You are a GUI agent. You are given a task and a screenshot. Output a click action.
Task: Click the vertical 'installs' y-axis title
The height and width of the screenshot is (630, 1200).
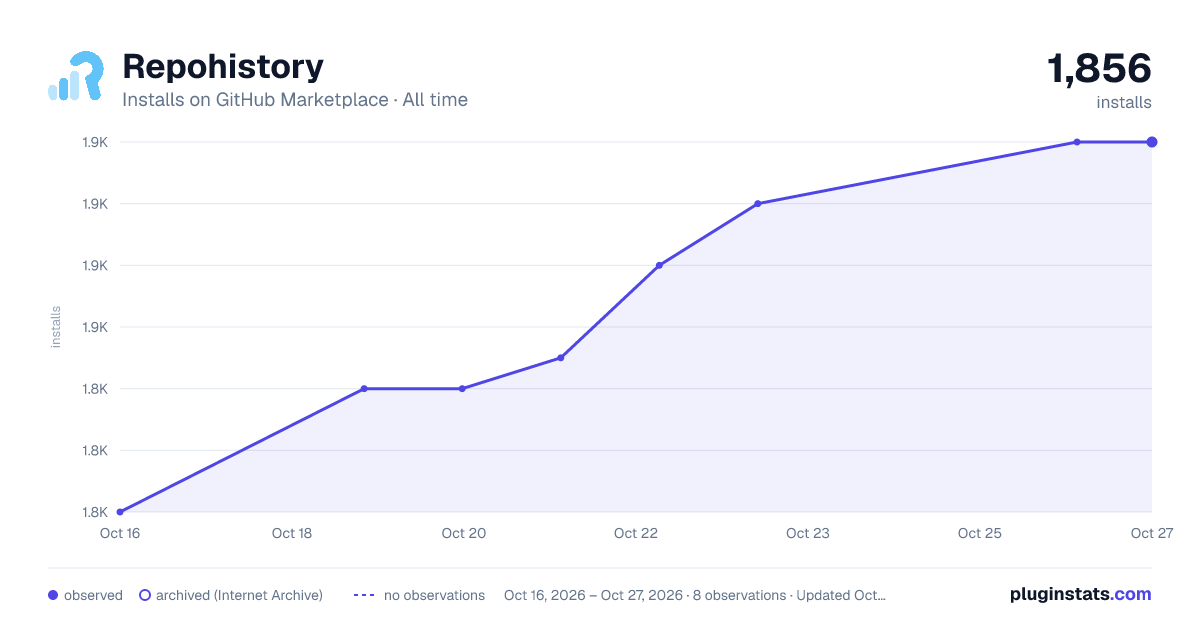coord(56,327)
